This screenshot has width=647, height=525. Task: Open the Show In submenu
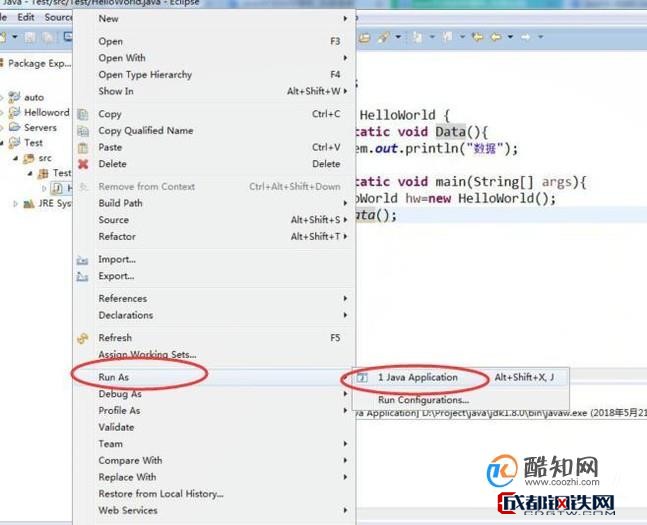[215, 91]
